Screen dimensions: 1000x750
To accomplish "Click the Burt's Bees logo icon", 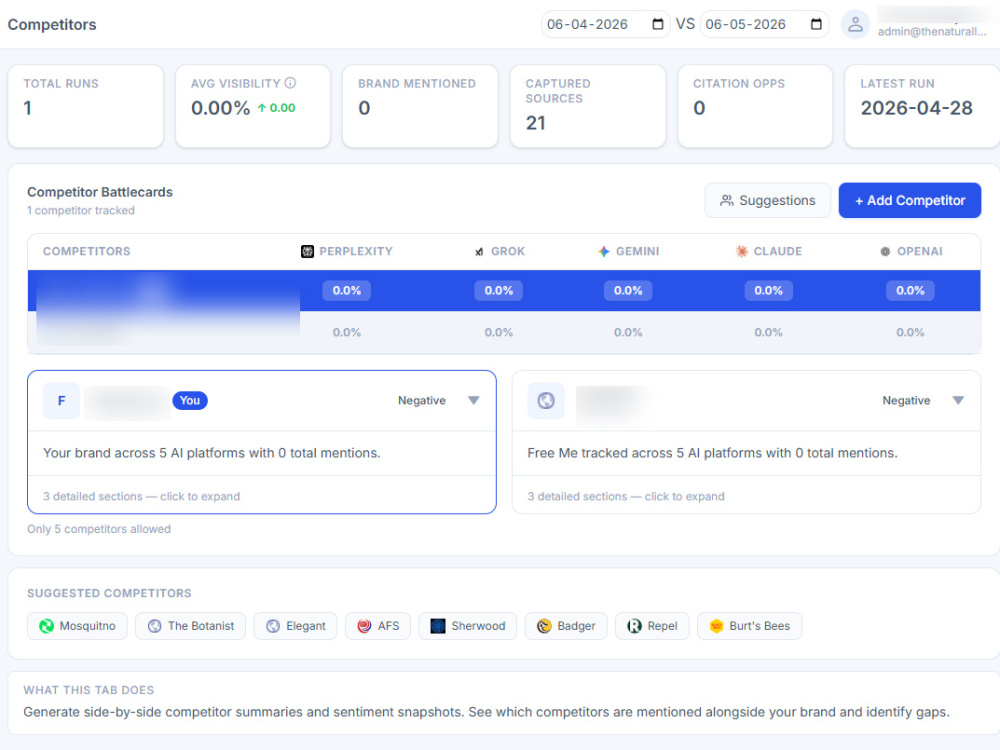I will 716,626.
